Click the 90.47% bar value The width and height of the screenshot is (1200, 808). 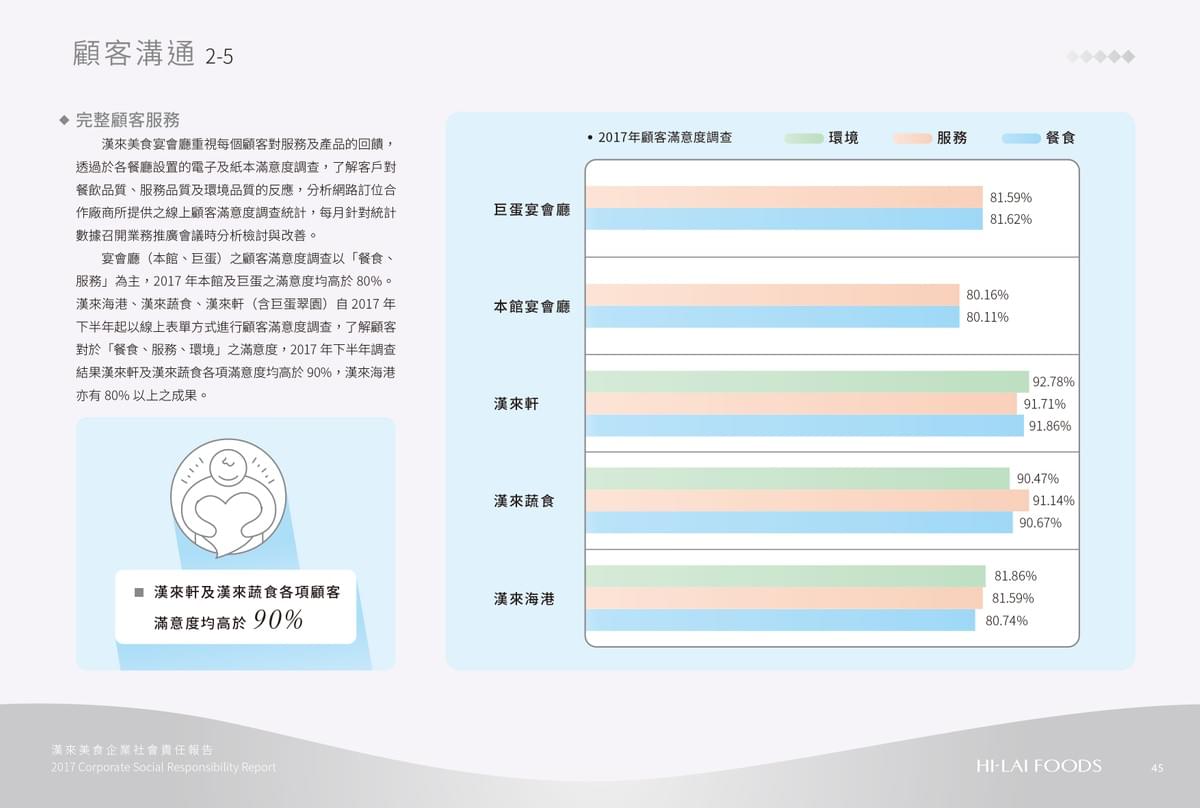point(1037,479)
